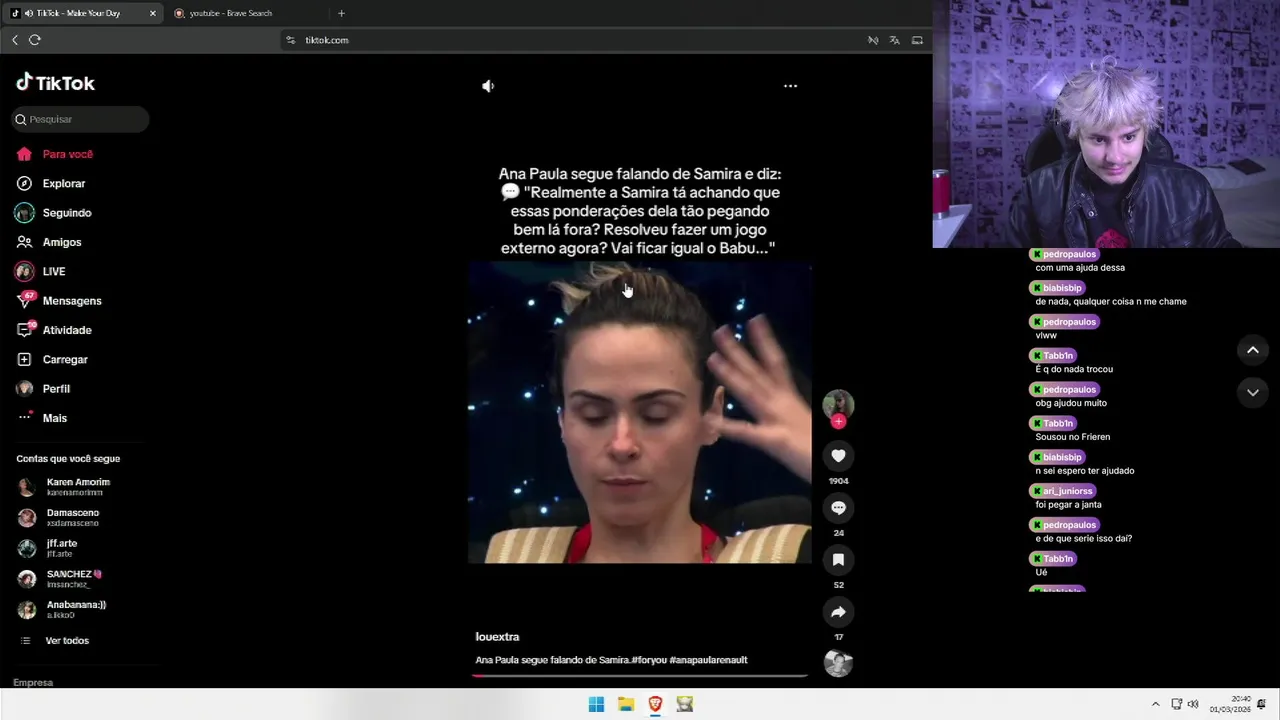Click ari_juniorss chat username
This screenshot has width=1280, height=720.
coord(1069,491)
